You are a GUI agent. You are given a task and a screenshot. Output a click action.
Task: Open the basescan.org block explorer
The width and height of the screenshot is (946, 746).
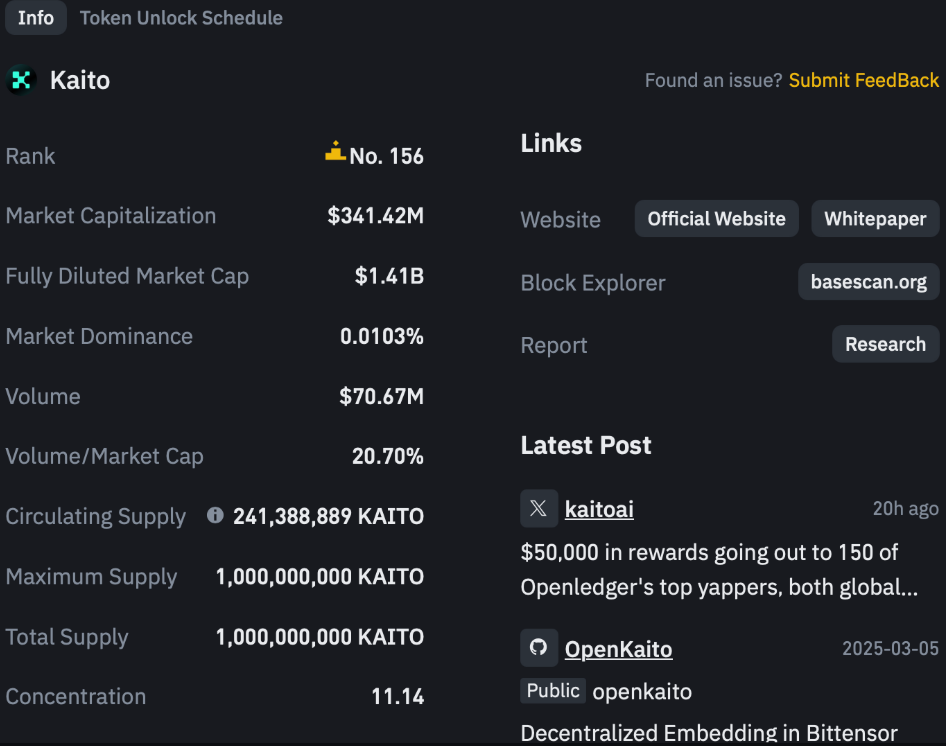(x=868, y=282)
